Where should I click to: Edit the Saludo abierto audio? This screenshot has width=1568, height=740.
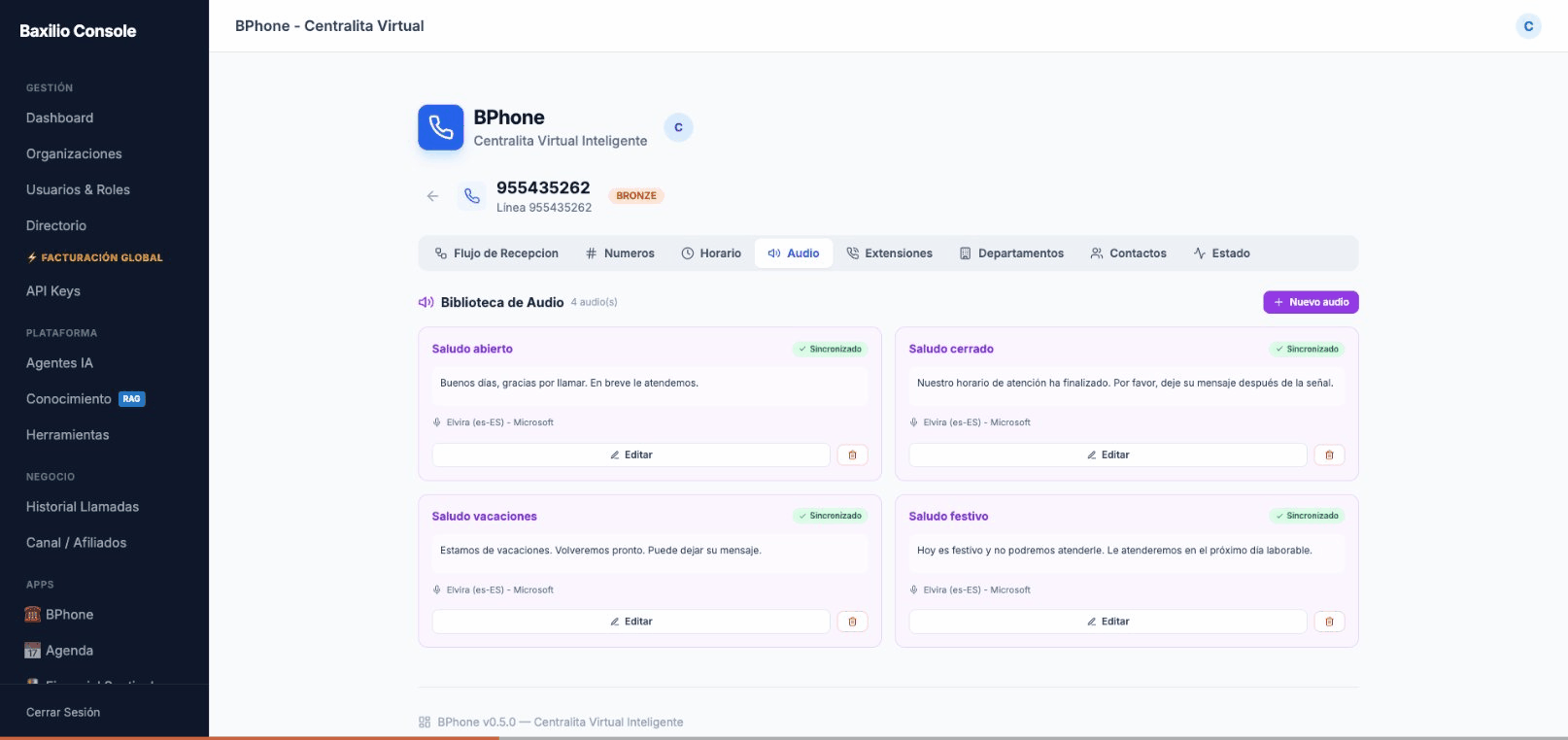pyautogui.click(x=631, y=454)
